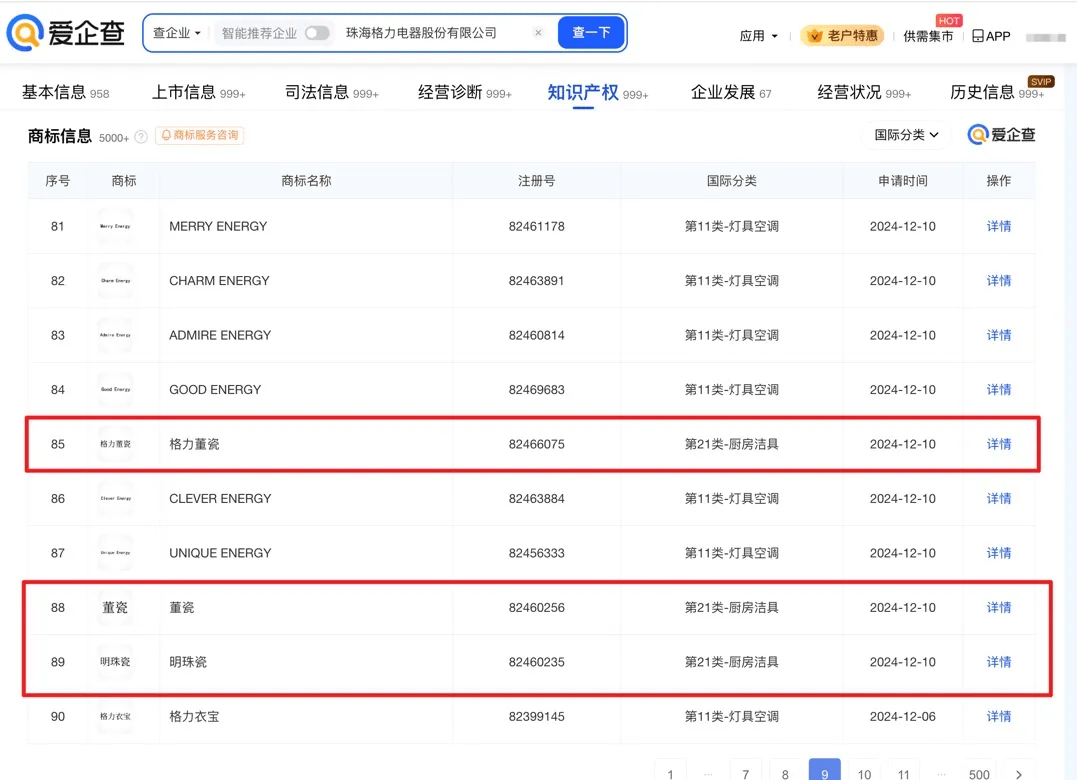The image size is (1077, 780).
Task: Open 详情 for GOOD ENERGY
Action: pos(999,389)
